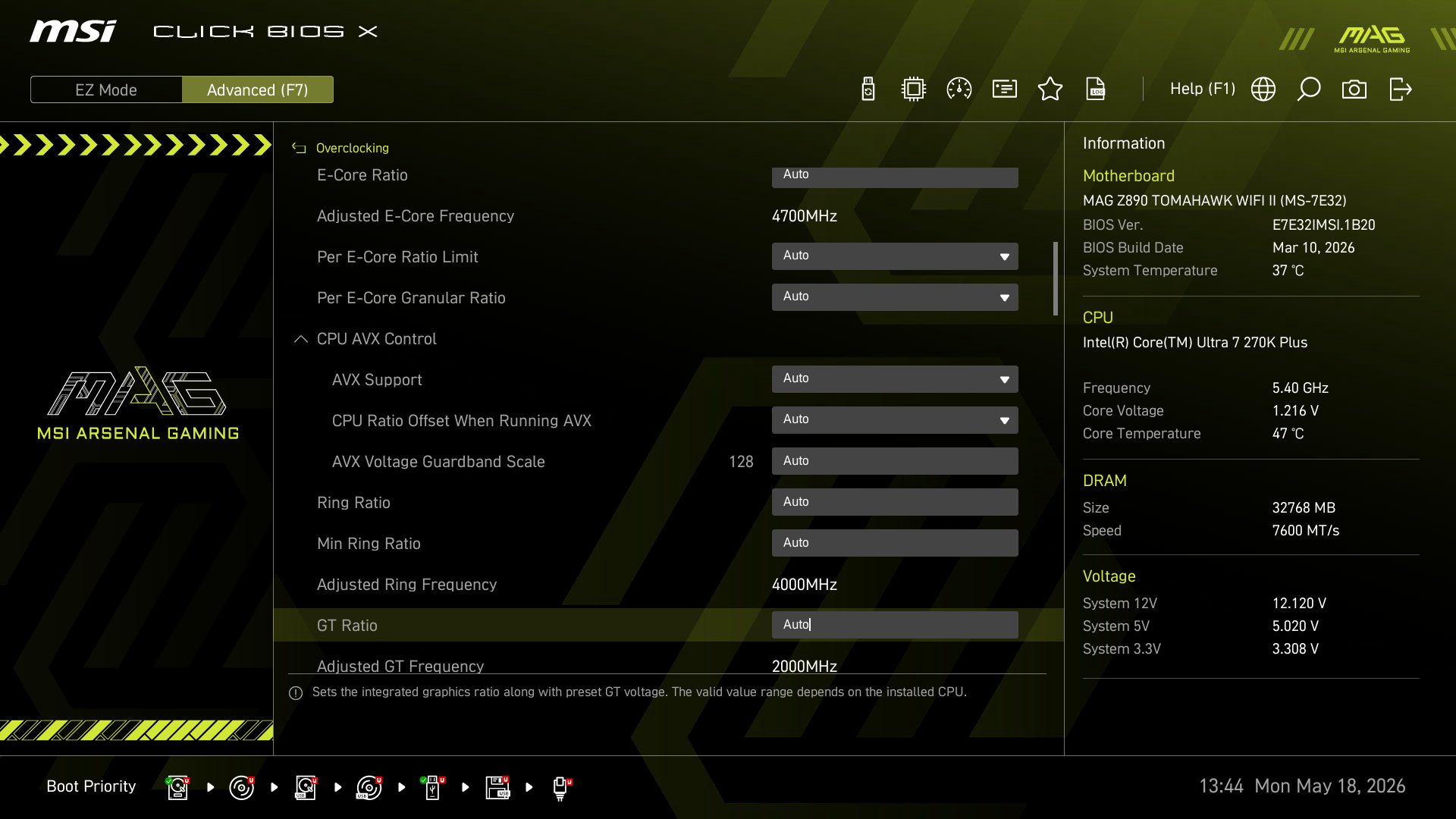Take a screenshot with the camera icon
The width and height of the screenshot is (1456, 819).
coord(1354,89)
